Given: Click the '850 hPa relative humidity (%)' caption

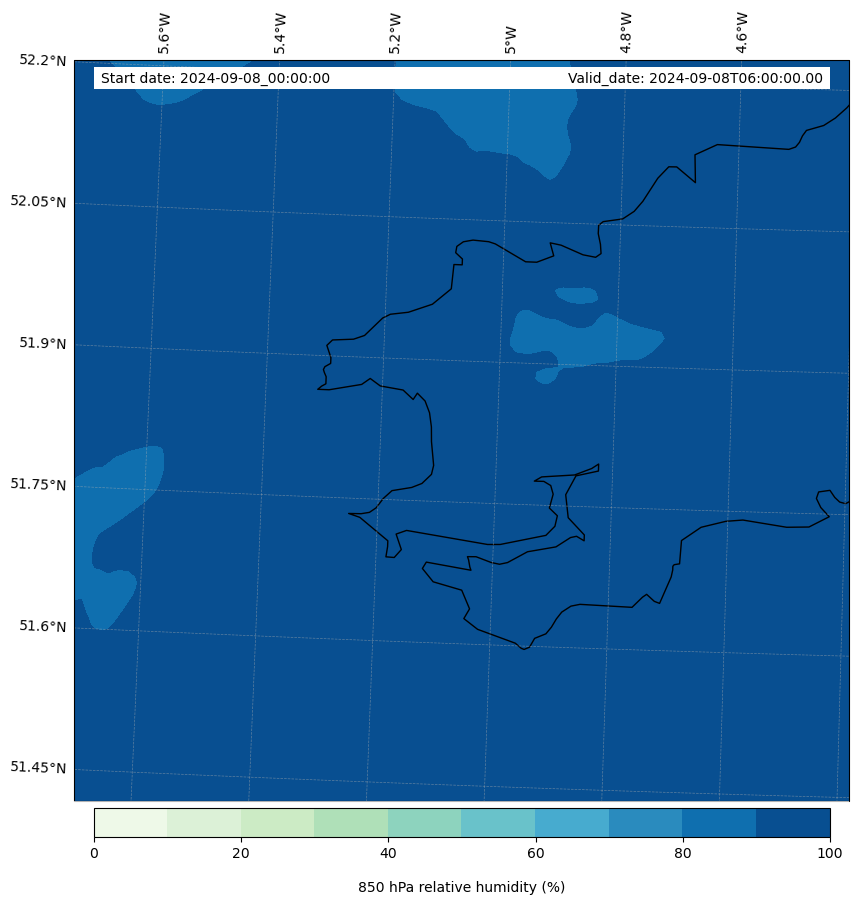Looking at the screenshot, I should point(462,887).
